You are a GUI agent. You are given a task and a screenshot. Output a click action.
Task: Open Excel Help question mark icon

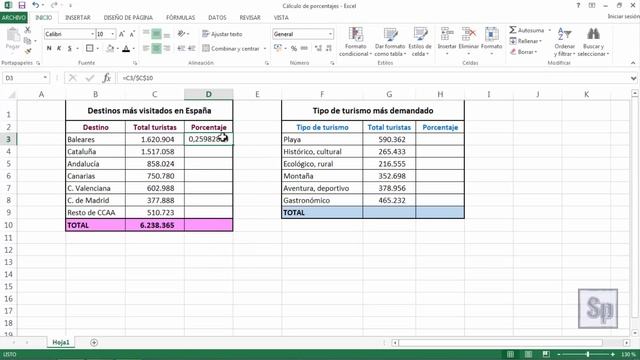tap(578, 5)
